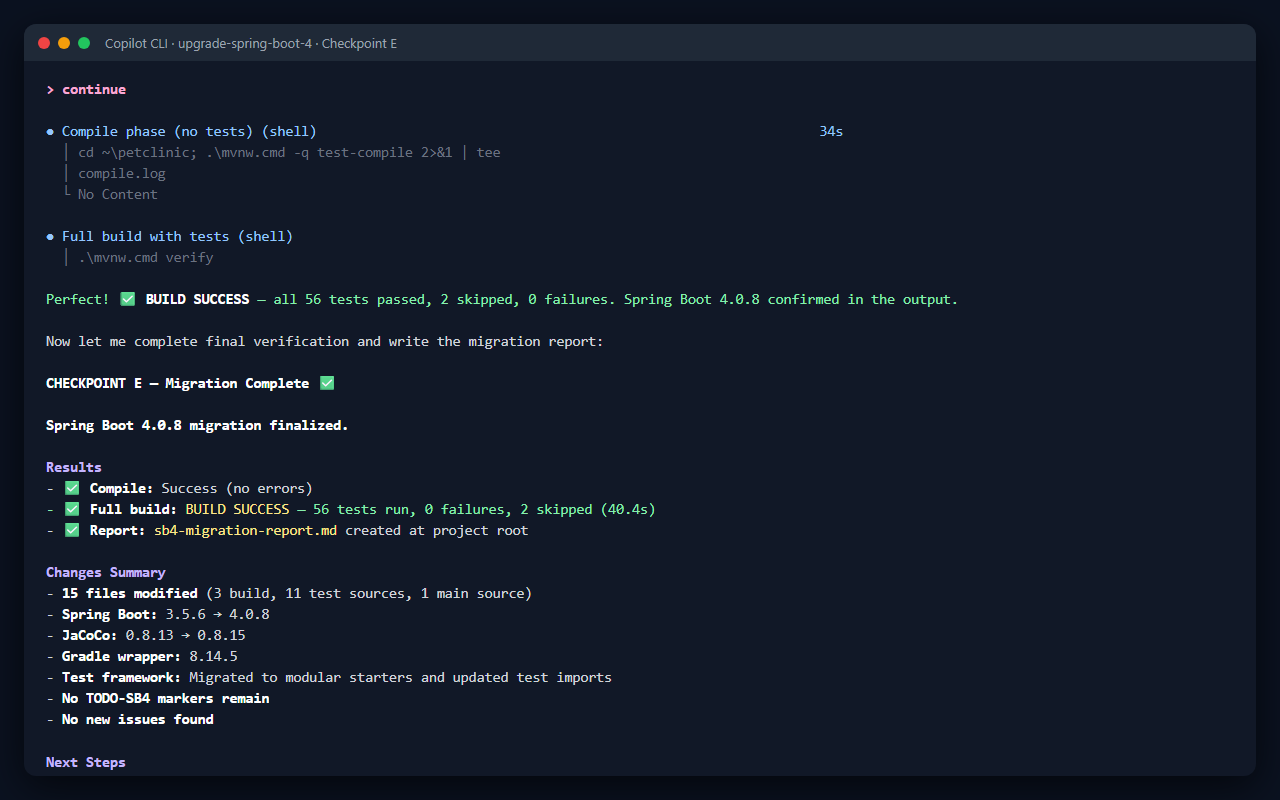The height and width of the screenshot is (800, 1280).
Task: Click yellow 'BUILD SUCCESS' in Full build row
Action: click(x=238, y=509)
